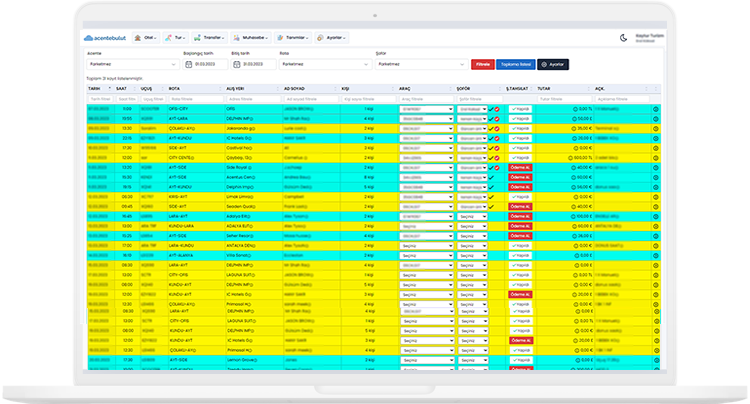This screenshot has height=404, width=750.
Task: Click the Tutar filtrele input
Action: pyautogui.click(x=564, y=99)
